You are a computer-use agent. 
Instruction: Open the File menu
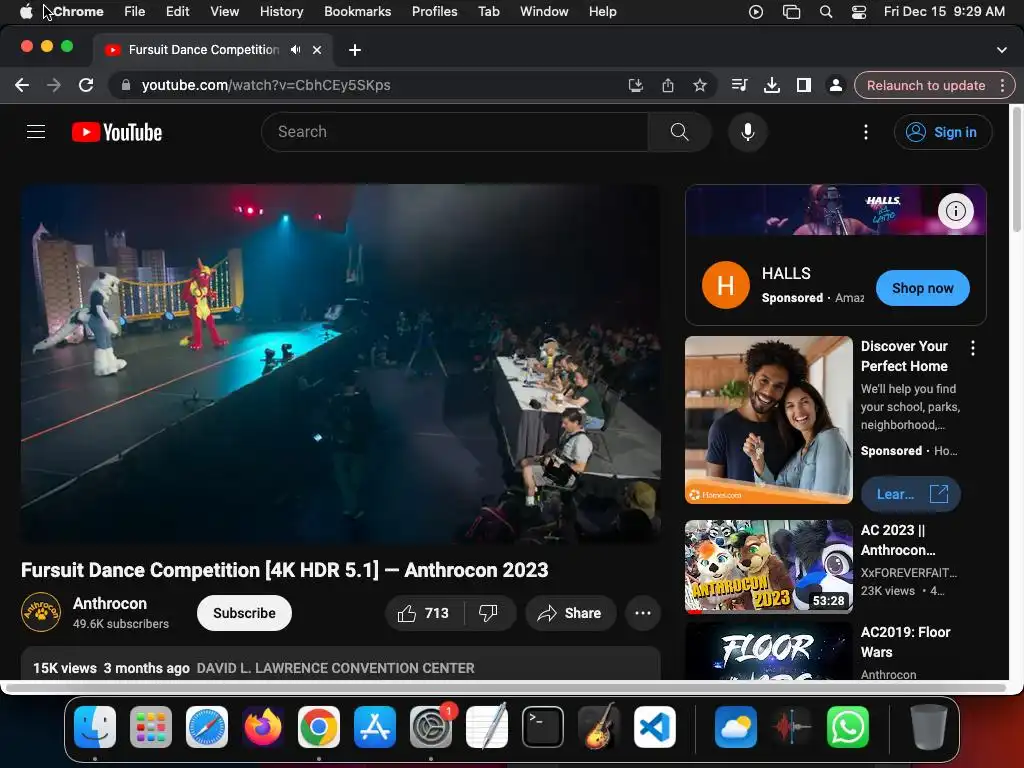[135, 12]
